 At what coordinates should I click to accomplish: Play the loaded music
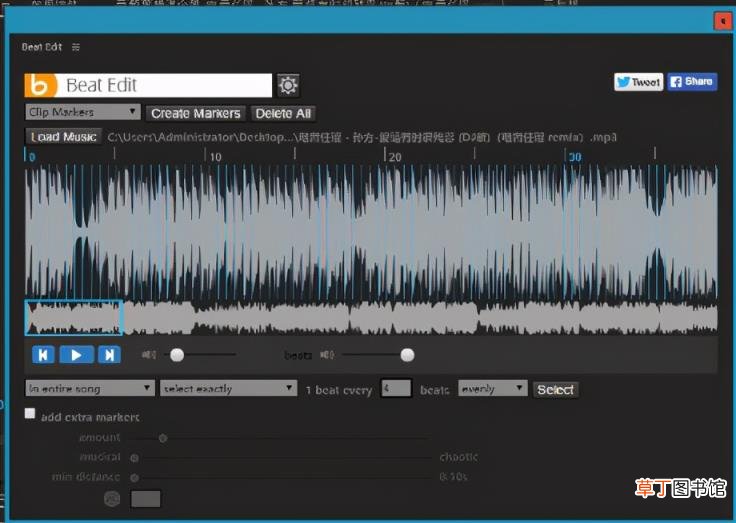tap(76, 355)
